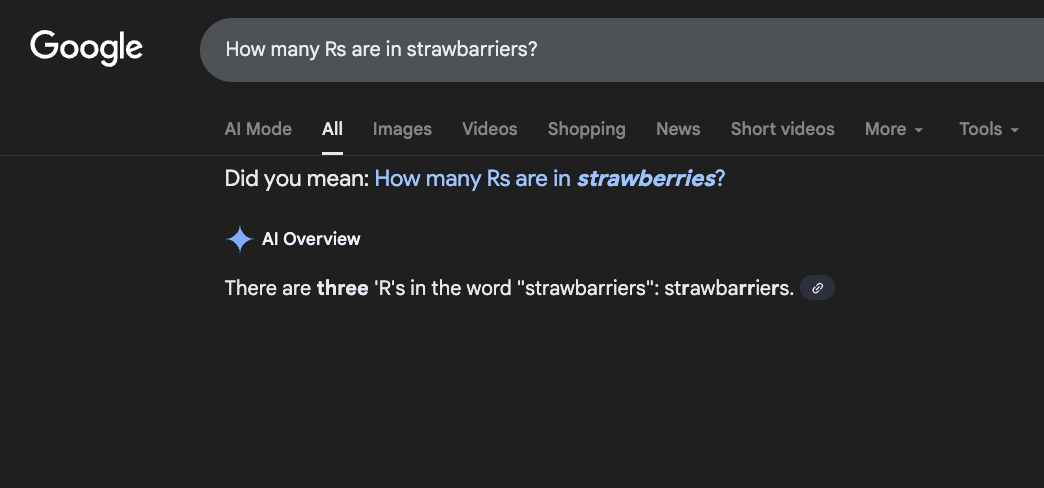Click the spelled-out strawbarriers at the answer's end
The height and width of the screenshot is (488, 1044).
point(729,288)
